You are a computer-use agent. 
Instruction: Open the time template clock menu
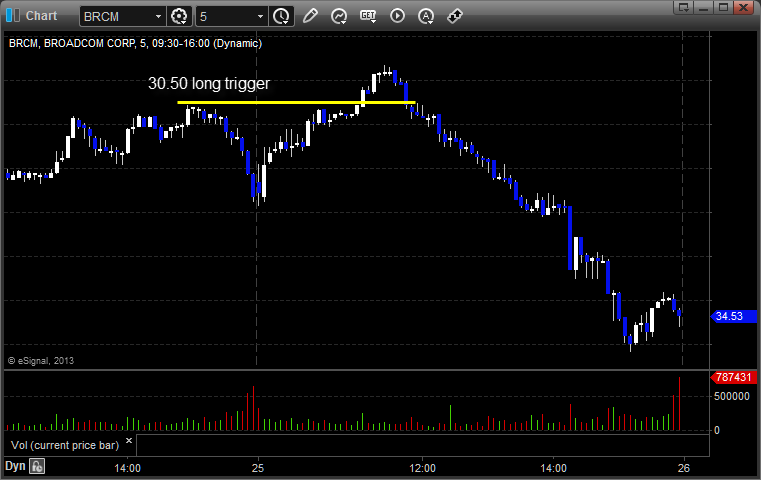click(281, 17)
